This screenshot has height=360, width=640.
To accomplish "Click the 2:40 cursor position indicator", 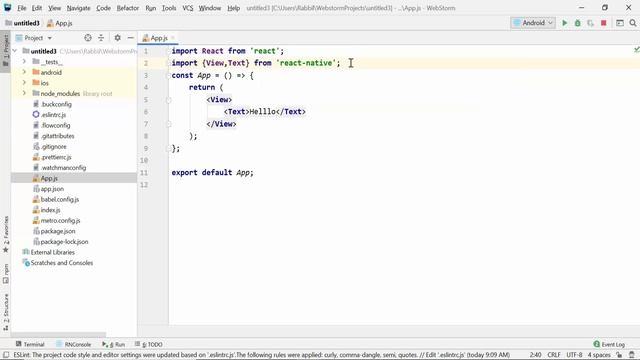I will pyautogui.click(x=536, y=355).
